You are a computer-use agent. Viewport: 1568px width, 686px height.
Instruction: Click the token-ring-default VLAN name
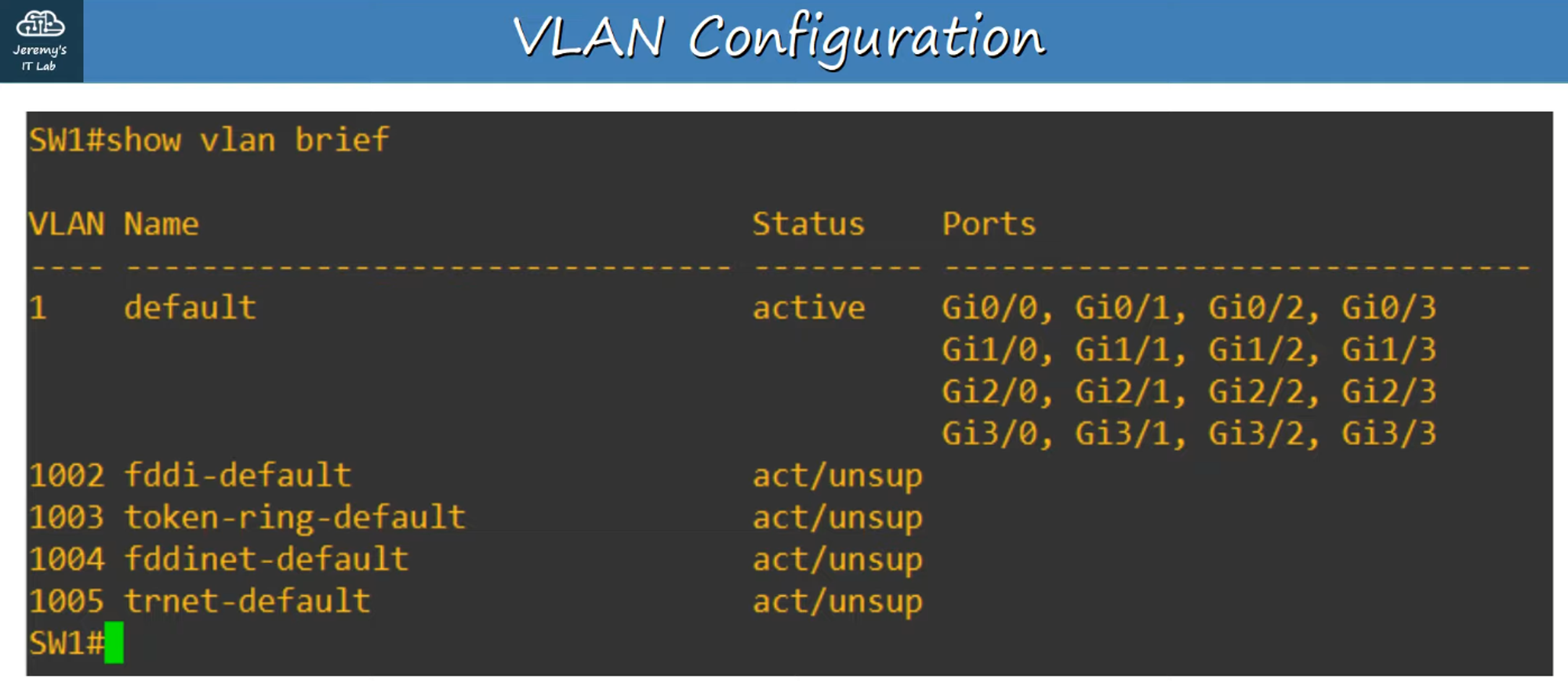[x=295, y=517]
